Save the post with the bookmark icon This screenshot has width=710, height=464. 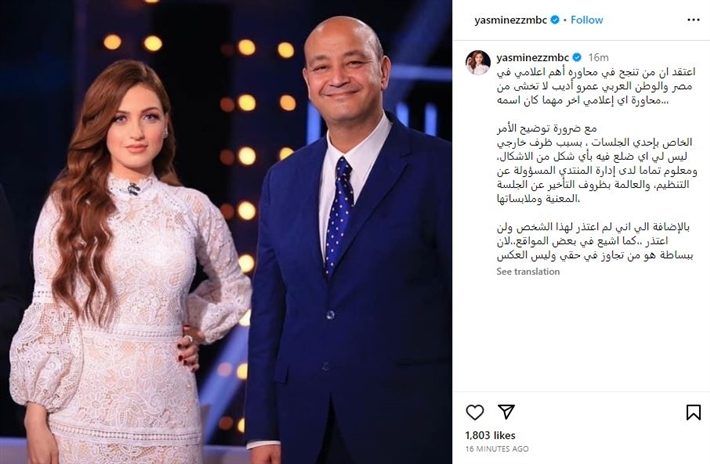tap(693, 412)
